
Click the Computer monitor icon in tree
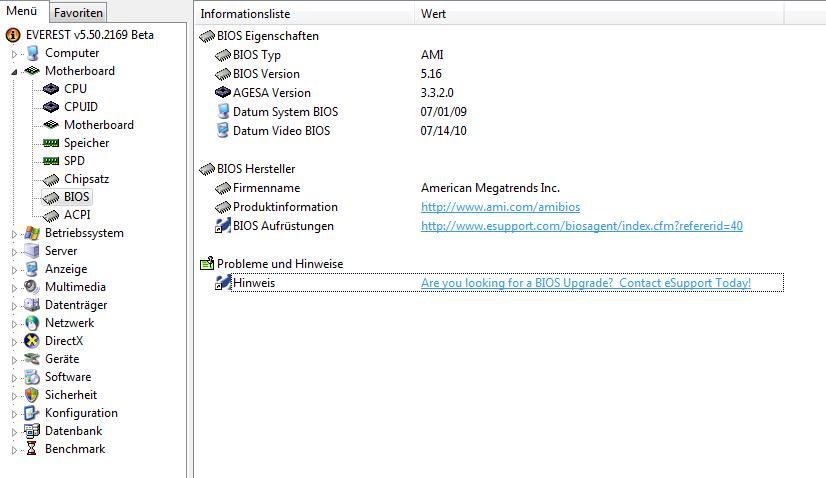(x=32, y=53)
